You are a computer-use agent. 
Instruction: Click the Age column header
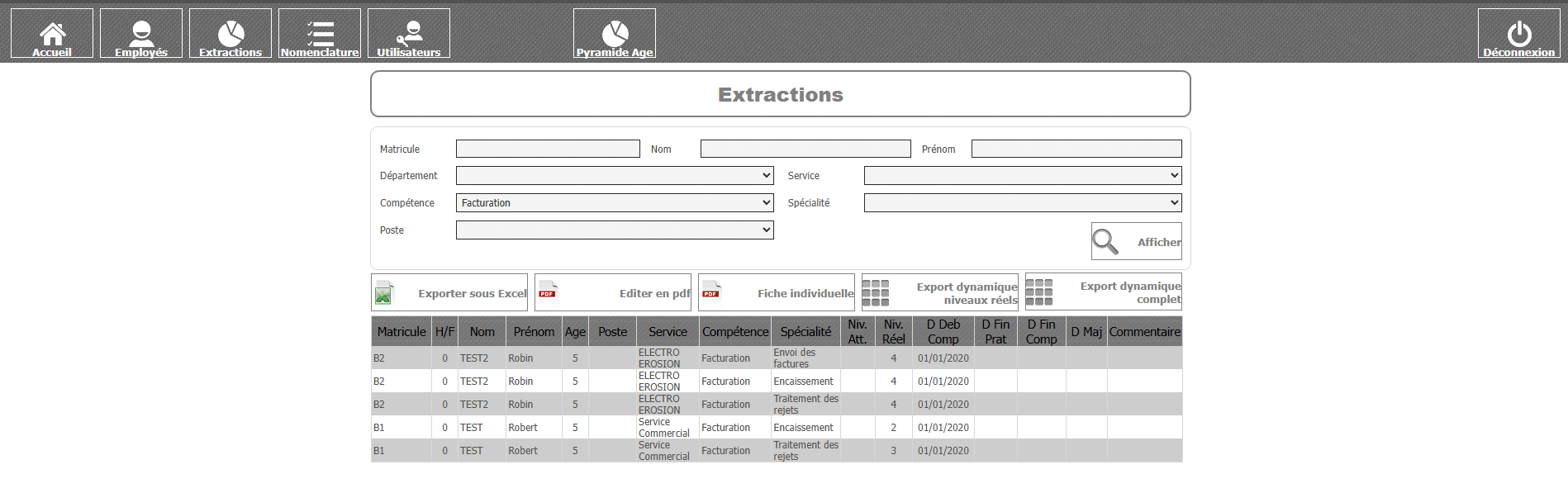[x=575, y=331]
